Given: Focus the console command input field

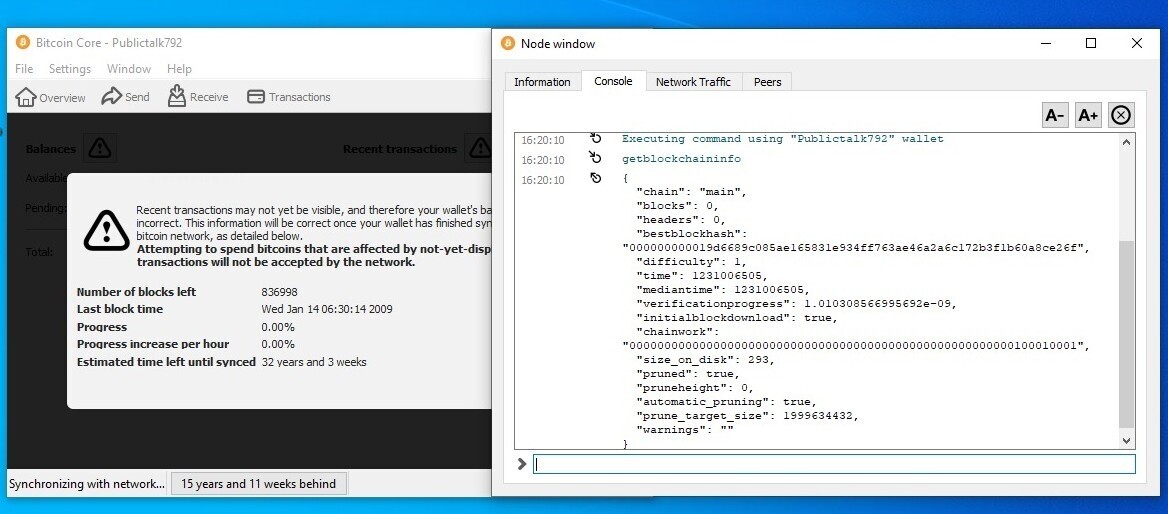Looking at the screenshot, I should 834,464.
